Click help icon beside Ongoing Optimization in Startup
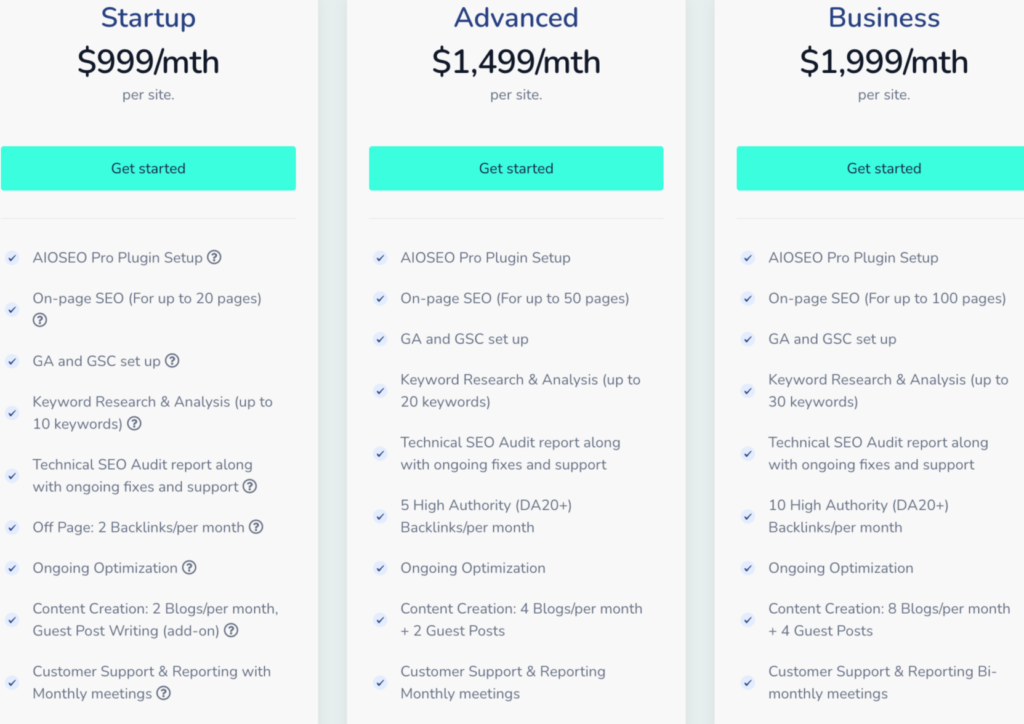Viewport: 1024px width, 724px height. 189,568
